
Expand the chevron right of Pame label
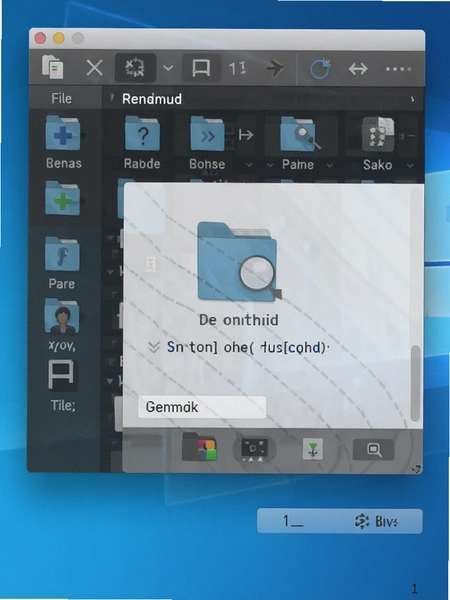click(x=329, y=165)
